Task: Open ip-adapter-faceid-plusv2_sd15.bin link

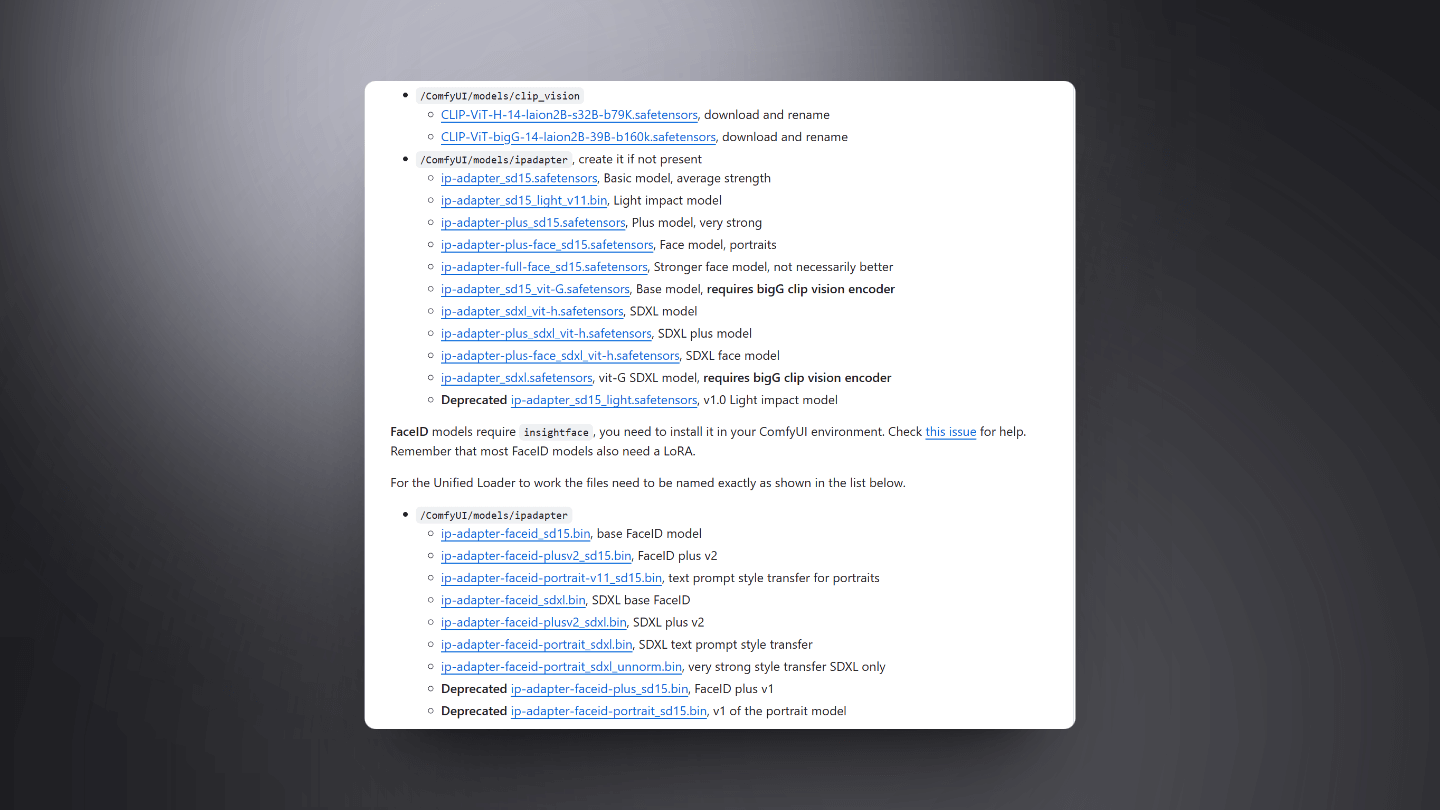Action: (x=536, y=556)
